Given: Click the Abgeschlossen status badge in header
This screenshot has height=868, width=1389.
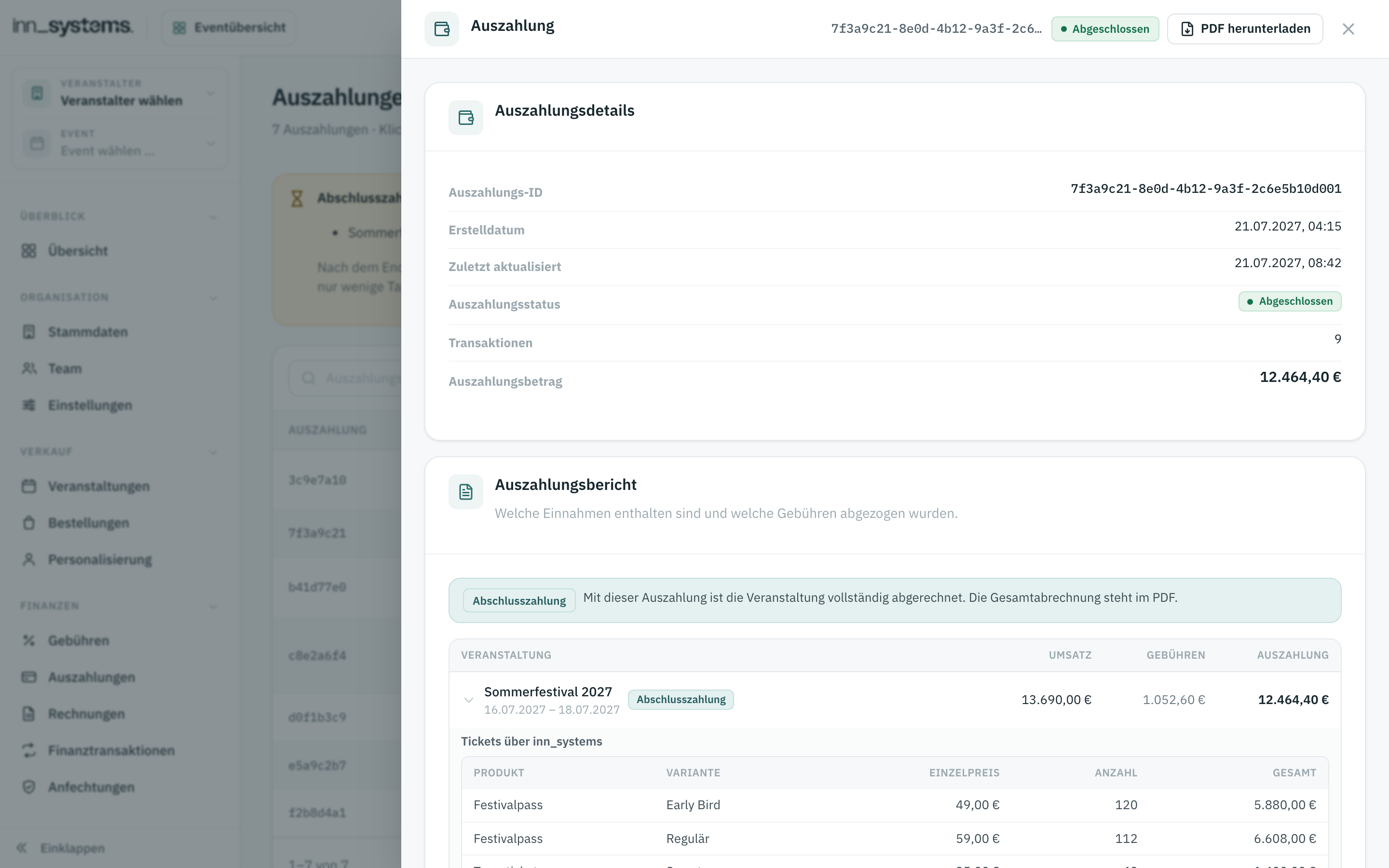Looking at the screenshot, I should pyautogui.click(x=1105, y=29).
